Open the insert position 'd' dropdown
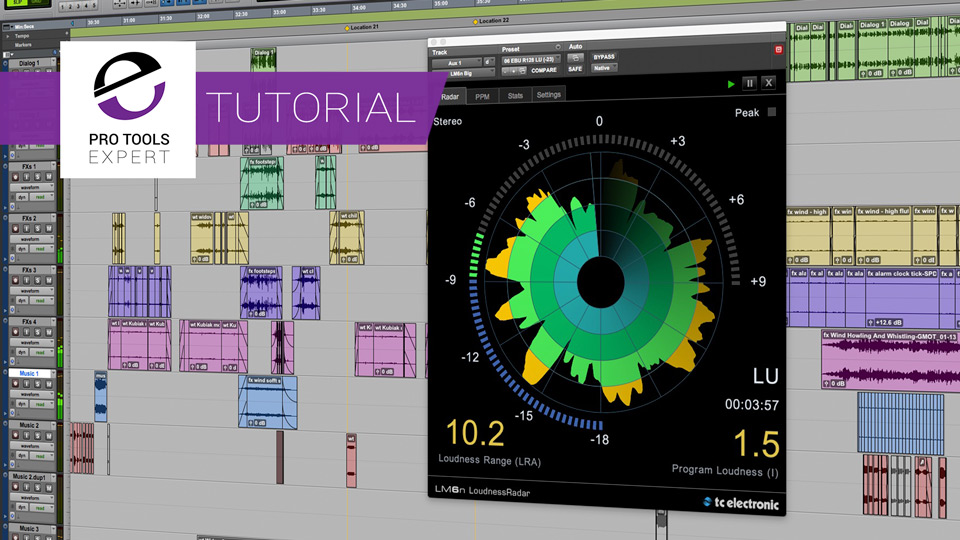The height and width of the screenshot is (540, 960). [489, 62]
